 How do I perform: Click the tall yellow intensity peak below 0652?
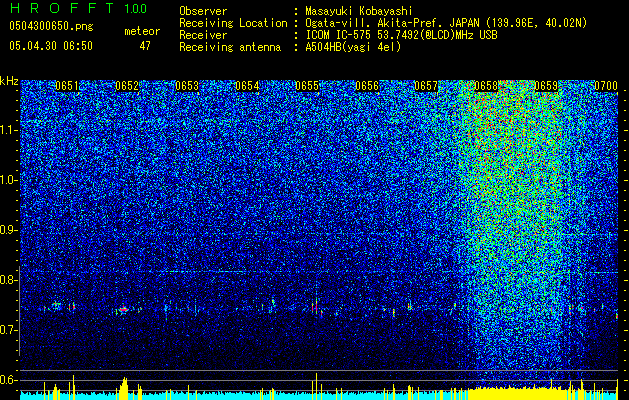(x=124, y=387)
